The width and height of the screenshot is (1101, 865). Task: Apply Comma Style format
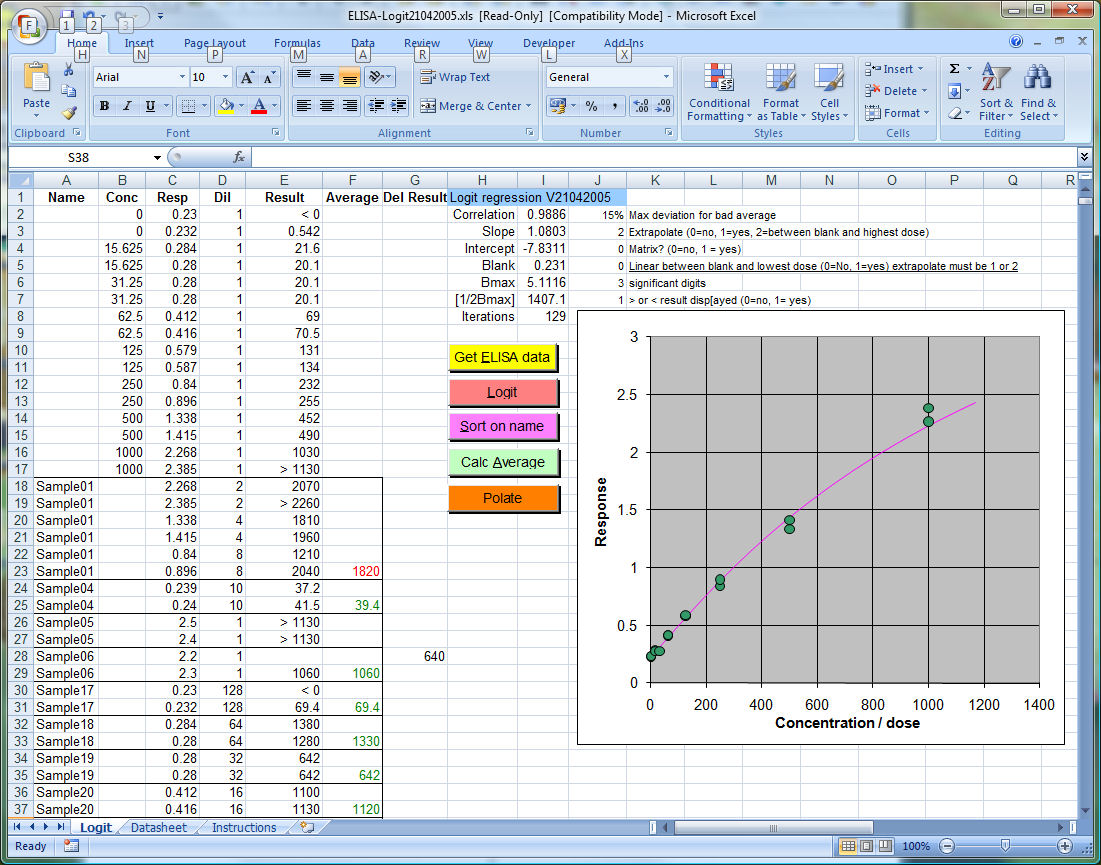click(x=614, y=106)
